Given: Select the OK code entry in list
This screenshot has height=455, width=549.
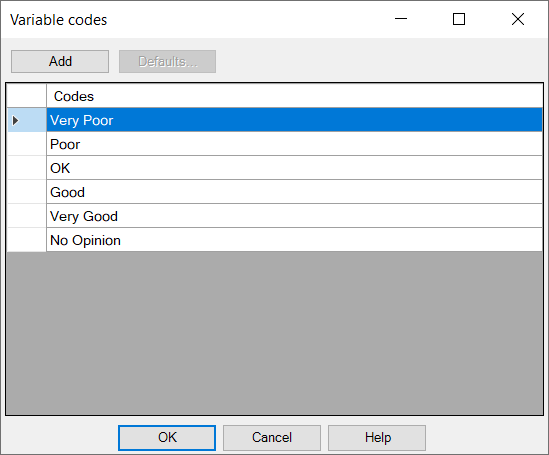Looking at the screenshot, I should click(294, 168).
